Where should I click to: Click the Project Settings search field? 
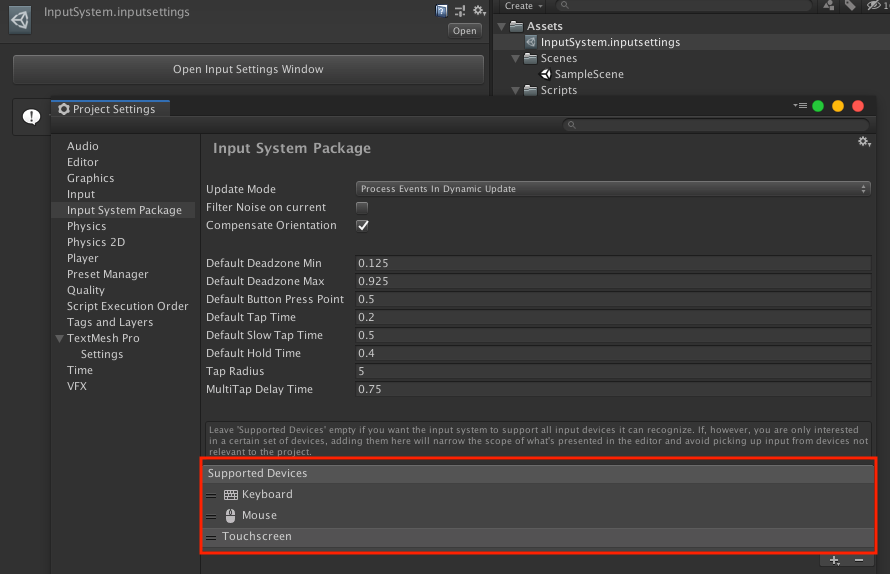(x=716, y=124)
